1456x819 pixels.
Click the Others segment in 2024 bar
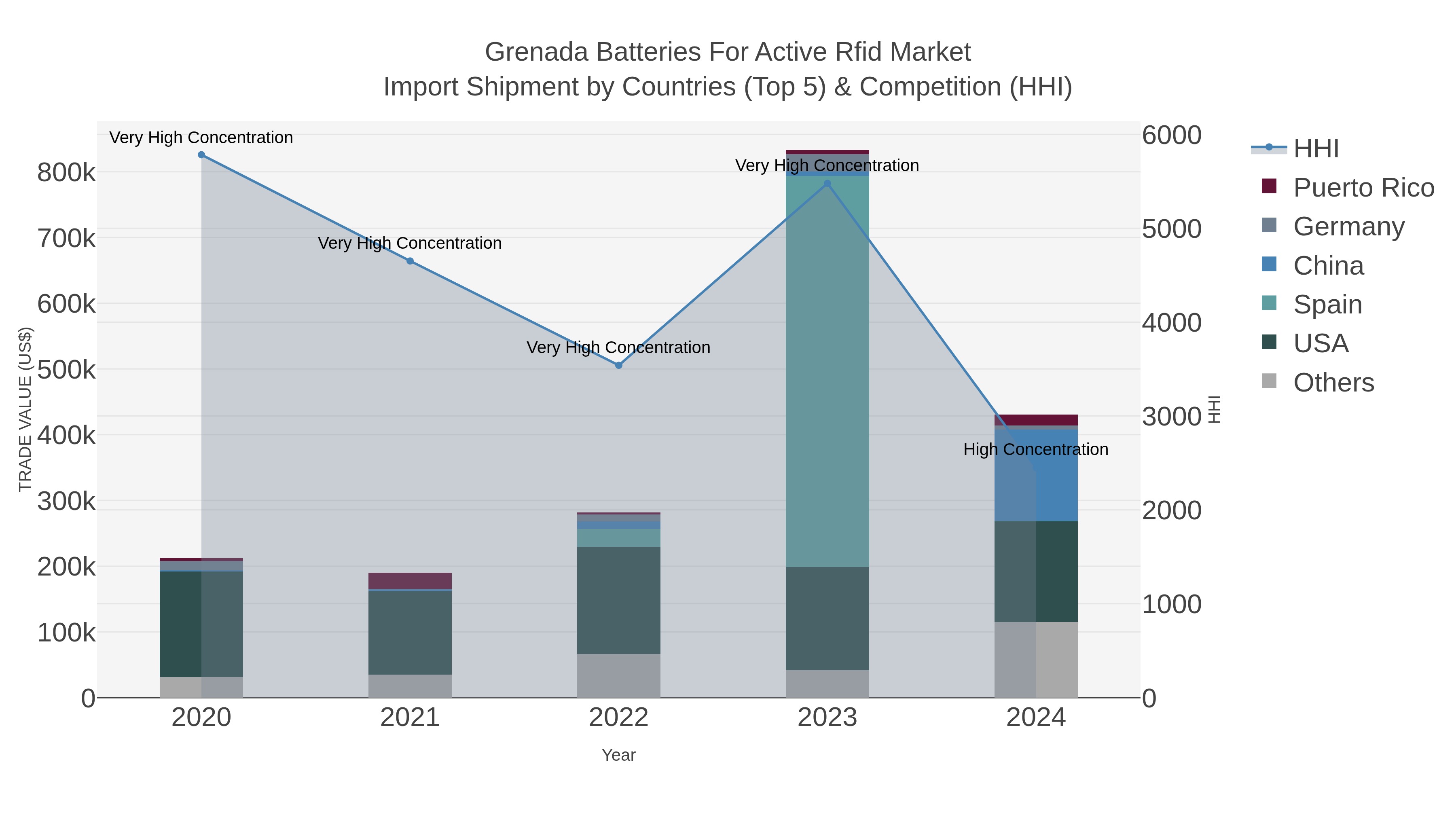(x=1036, y=660)
